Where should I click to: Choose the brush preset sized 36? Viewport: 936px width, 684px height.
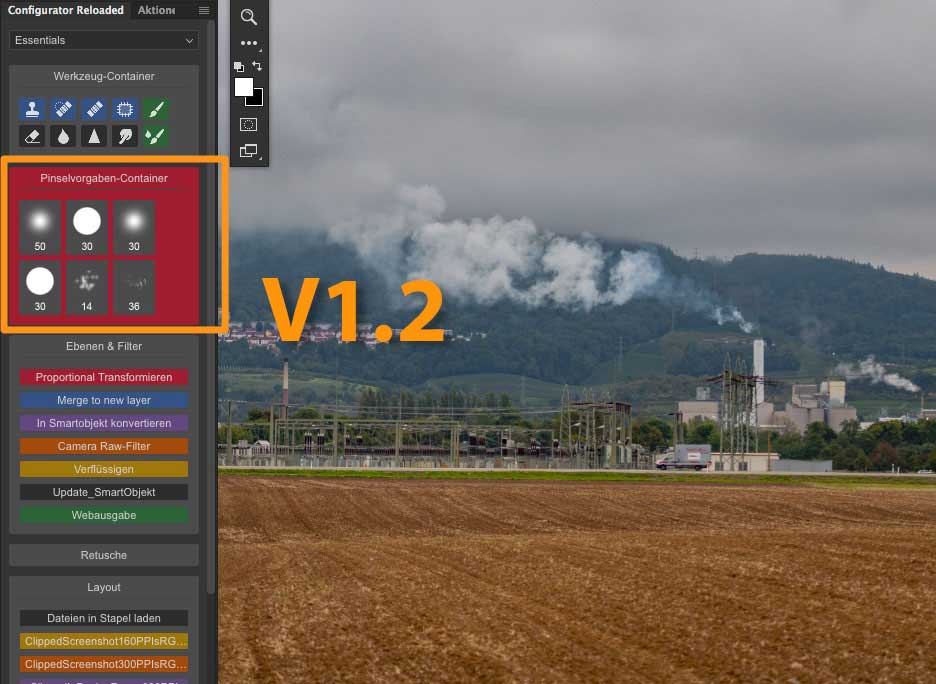[x=134, y=288]
